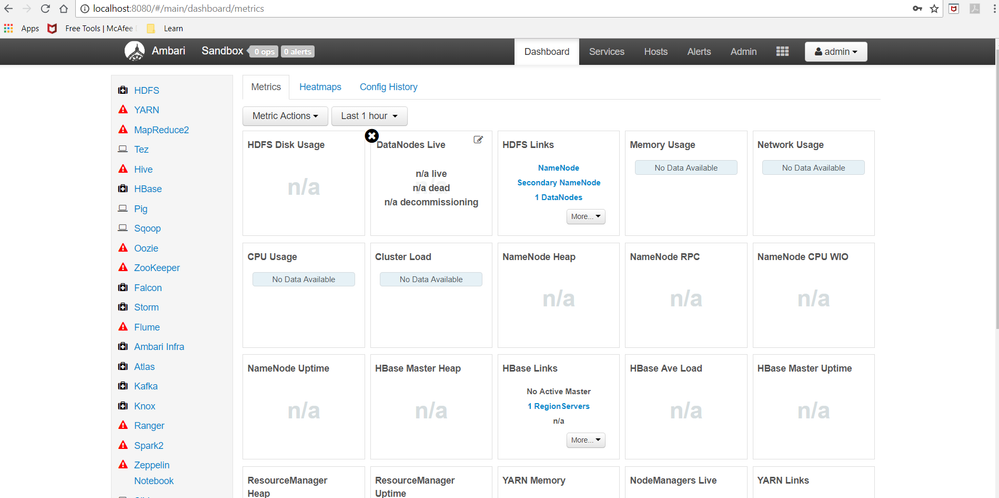Click the maintenance icon beside HDFS

(x=123, y=90)
